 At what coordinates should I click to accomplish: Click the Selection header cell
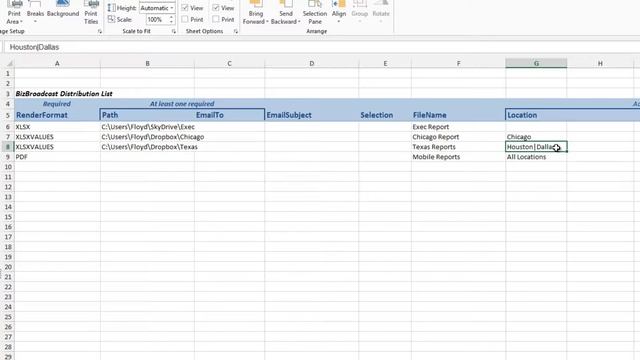[x=385, y=115]
